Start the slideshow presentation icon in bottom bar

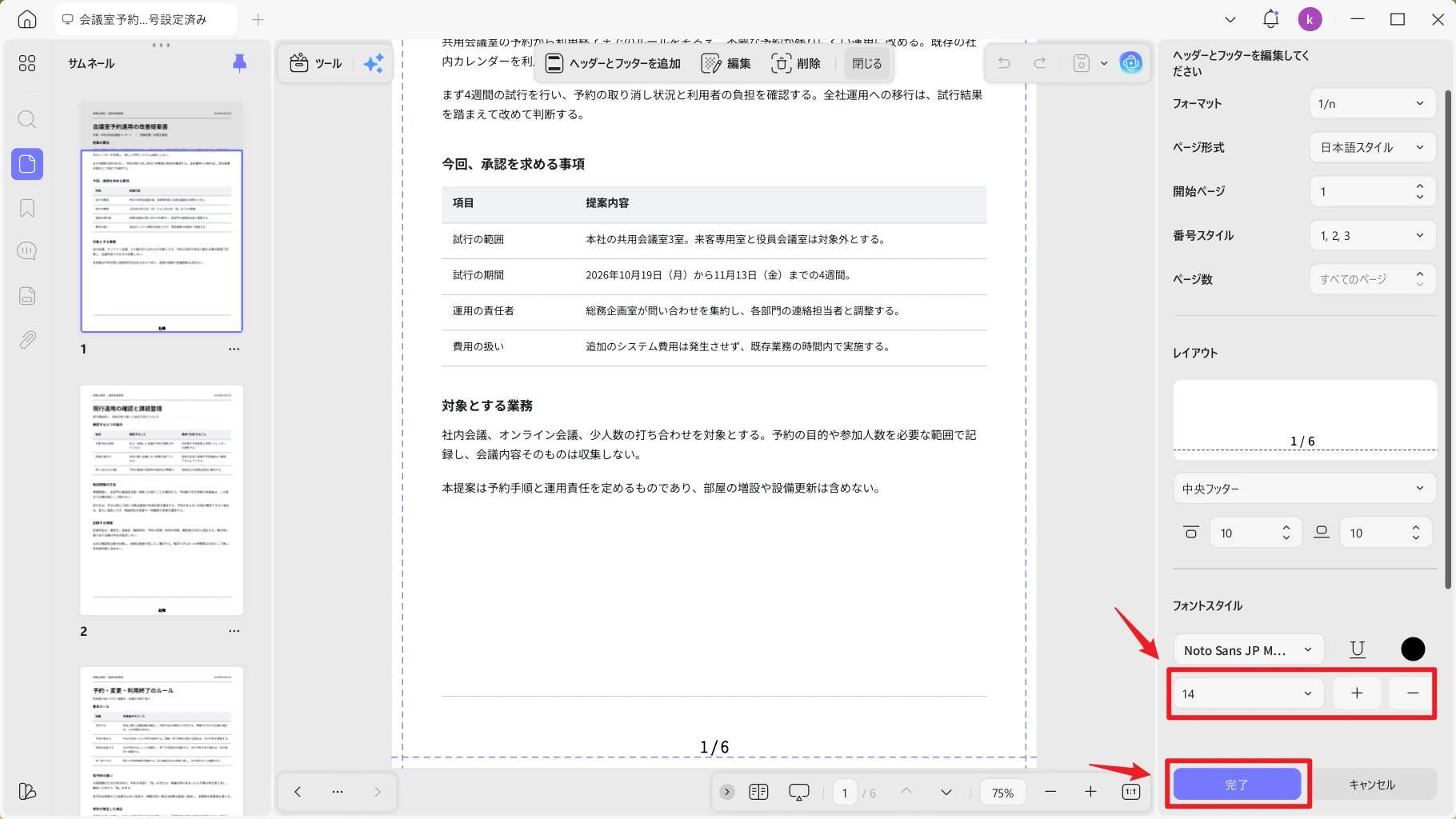point(799,792)
